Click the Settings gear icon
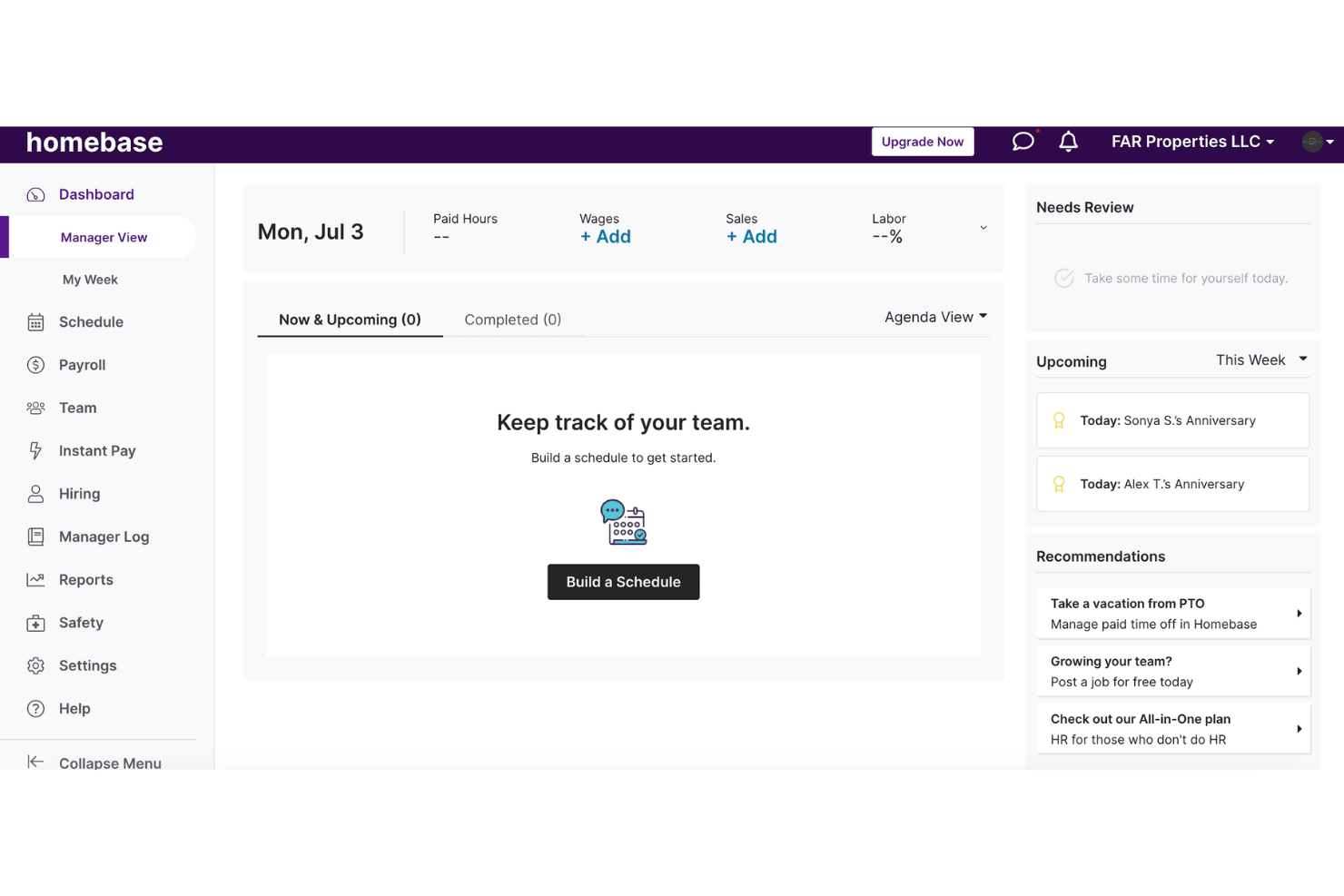The height and width of the screenshot is (896, 1344). [35, 665]
